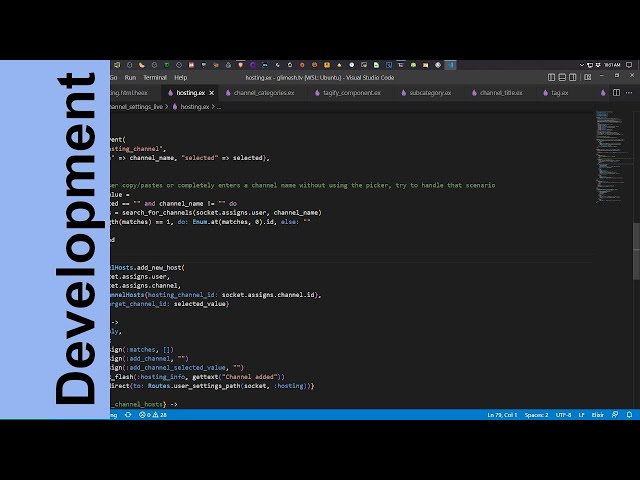Screen dimensions: 640x480
Task: Click the Routes.user_settings_path line
Action: pyautogui.click(x=212, y=386)
